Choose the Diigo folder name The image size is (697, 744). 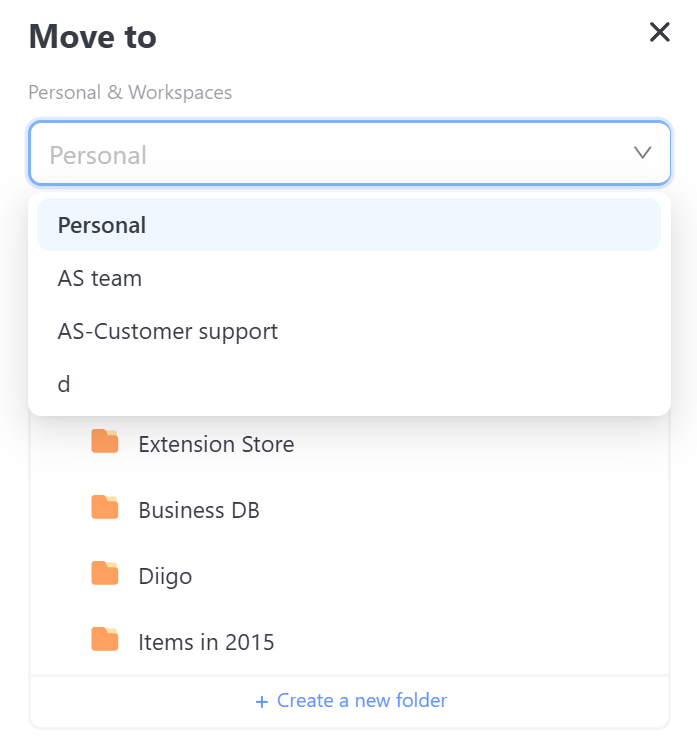tap(165, 577)
